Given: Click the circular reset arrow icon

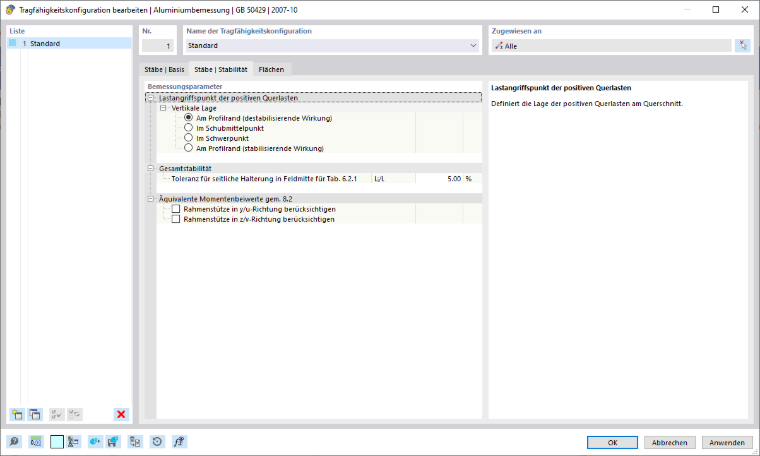Looking at the screenshot, I should click(157, 441).
